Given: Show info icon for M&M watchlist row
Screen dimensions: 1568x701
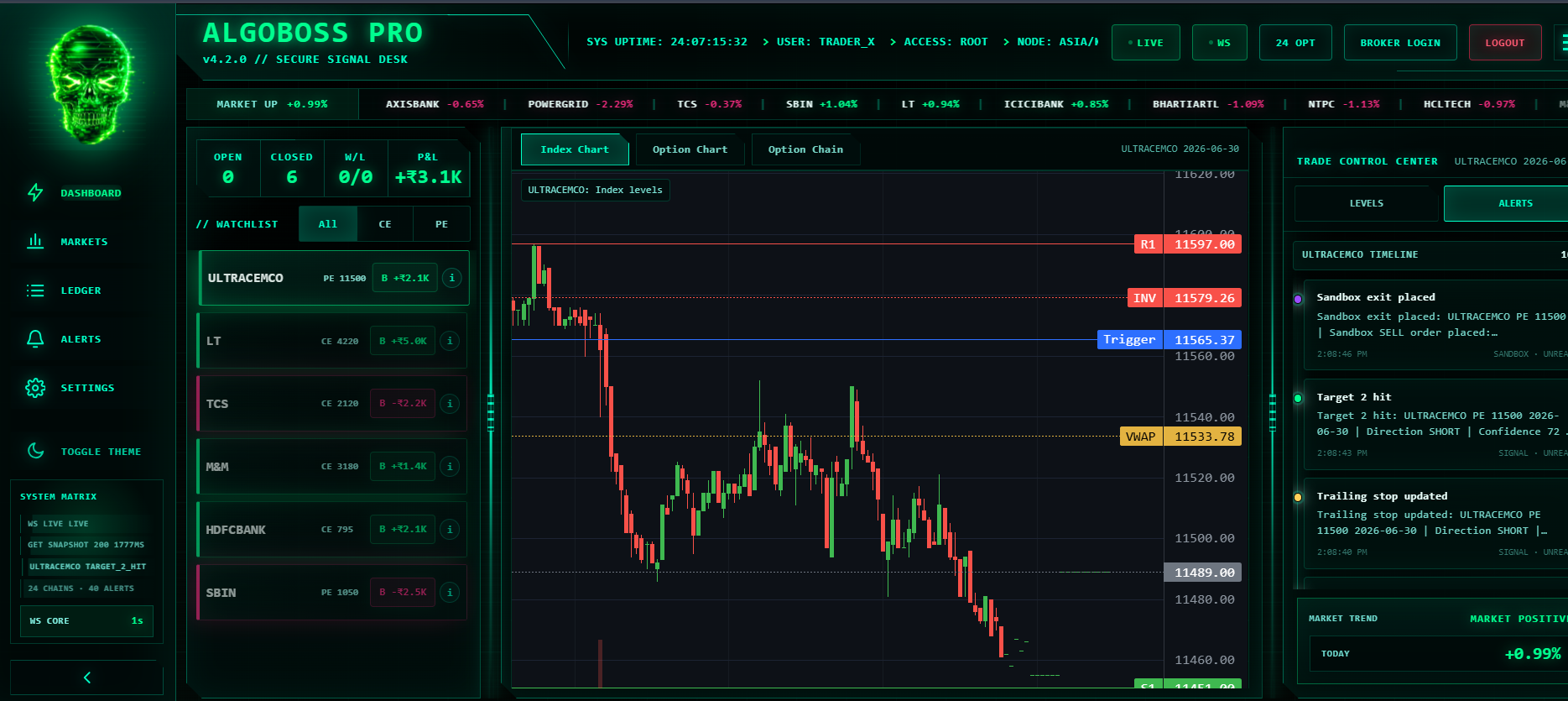Looking at the screenshot, I should point(451,467).
